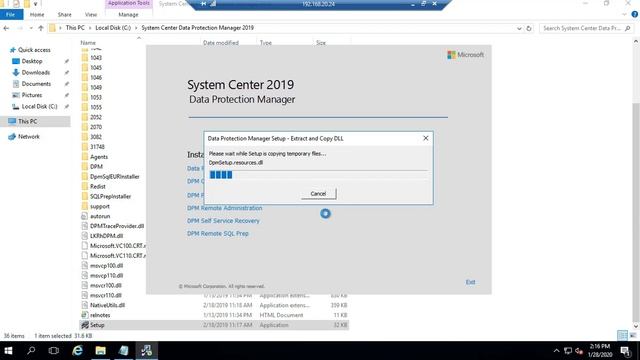Image resolution: width=640 pixels, height=360 pixels.
Task: Go back in Explorer navigation
Action: click(x=6, y=28)
